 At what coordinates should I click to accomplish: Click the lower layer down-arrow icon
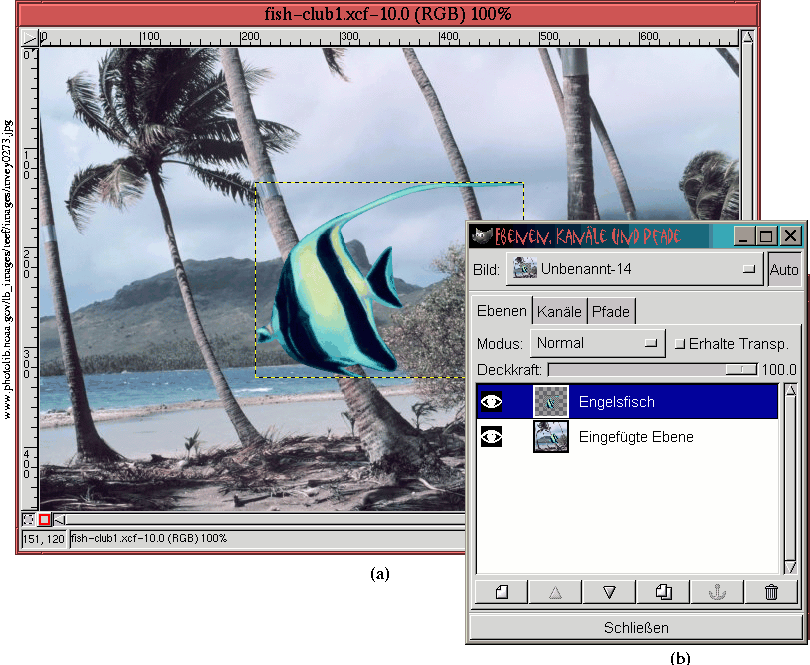tap(610, 591)
